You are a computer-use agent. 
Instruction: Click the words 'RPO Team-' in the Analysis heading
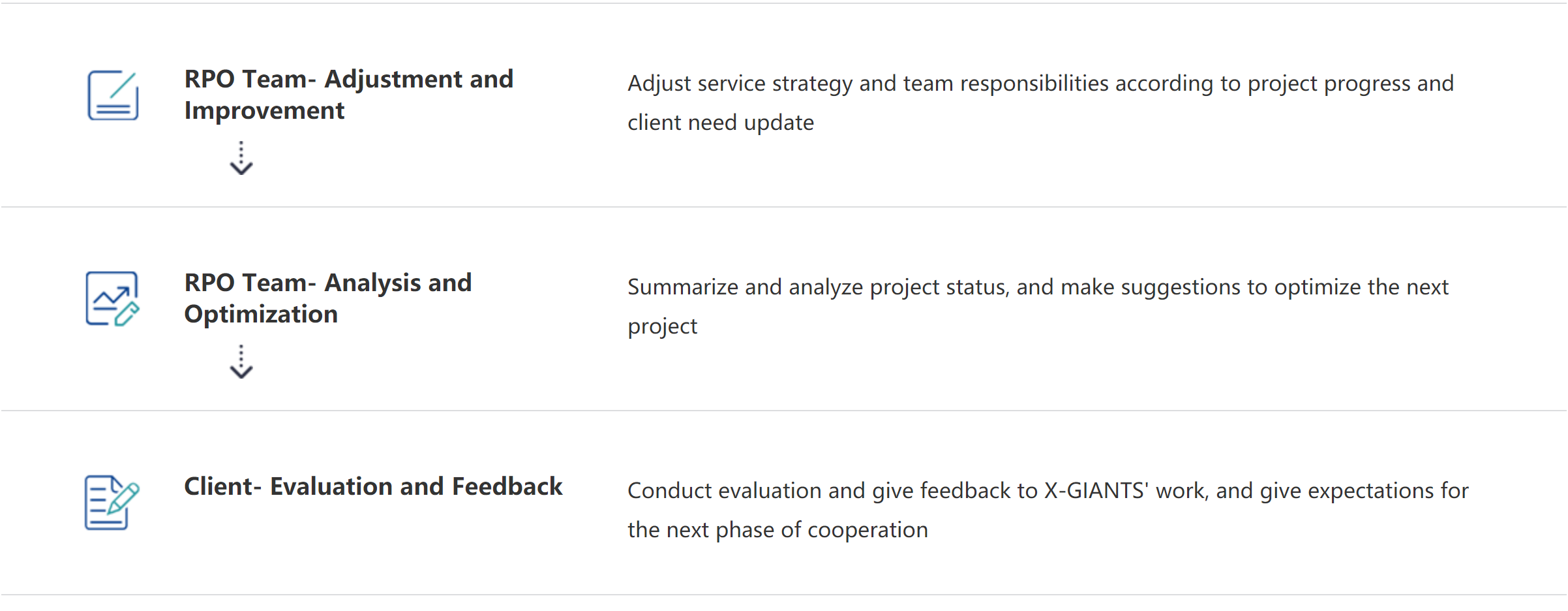click(x=250, y=283)
